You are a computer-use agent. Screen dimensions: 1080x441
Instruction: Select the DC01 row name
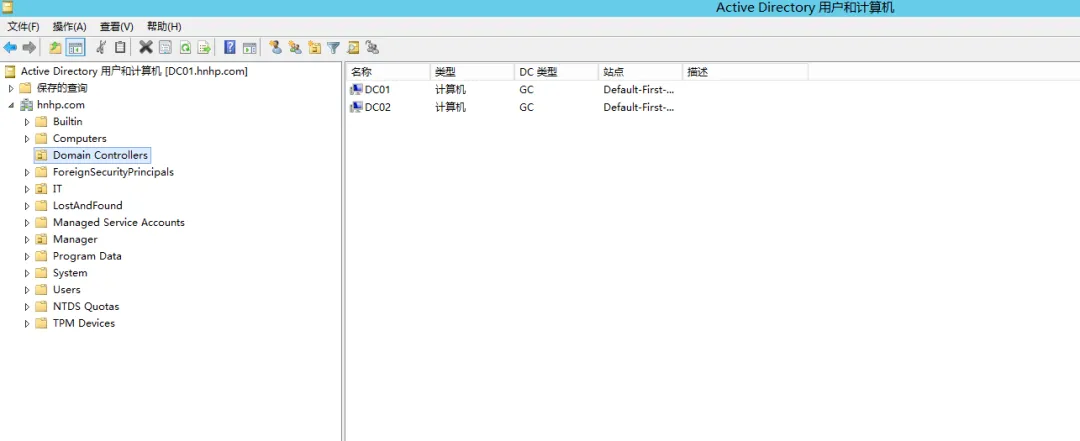377,90
